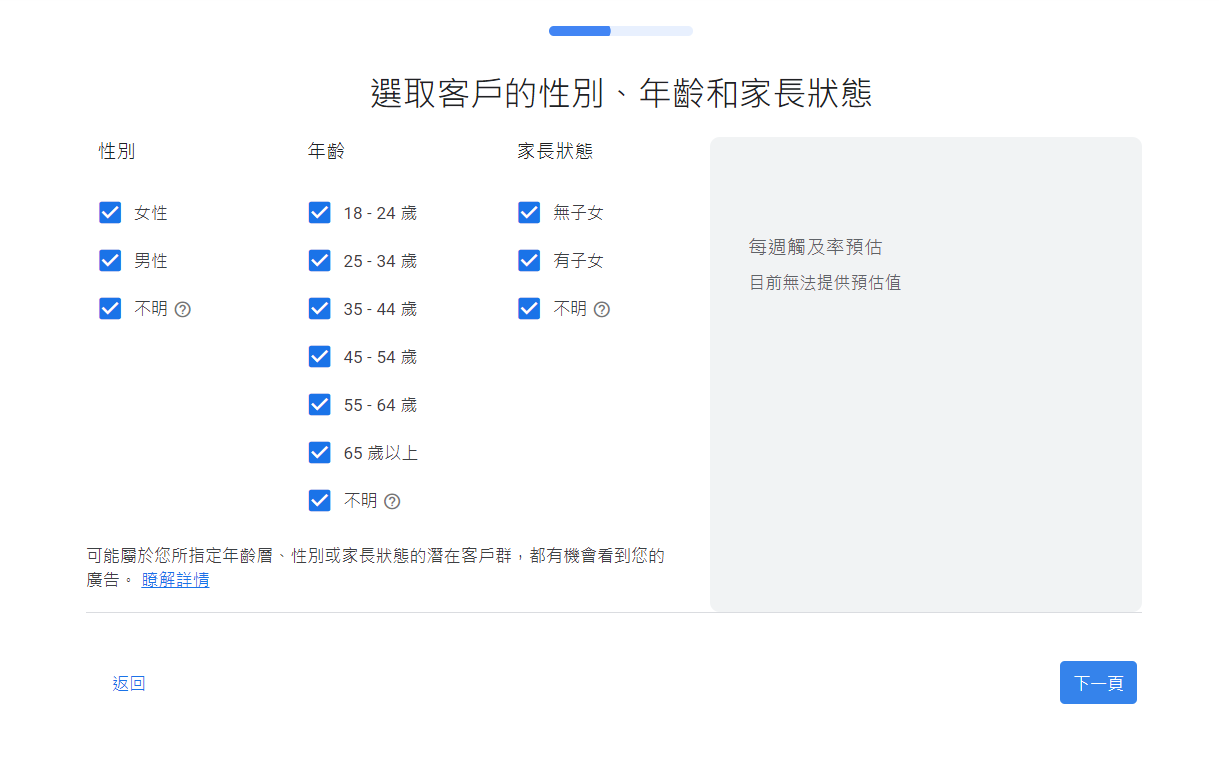Screen dimensions: 1219x764
Task: Click help icon next to 性別 不明
Action: click(183, 309)
